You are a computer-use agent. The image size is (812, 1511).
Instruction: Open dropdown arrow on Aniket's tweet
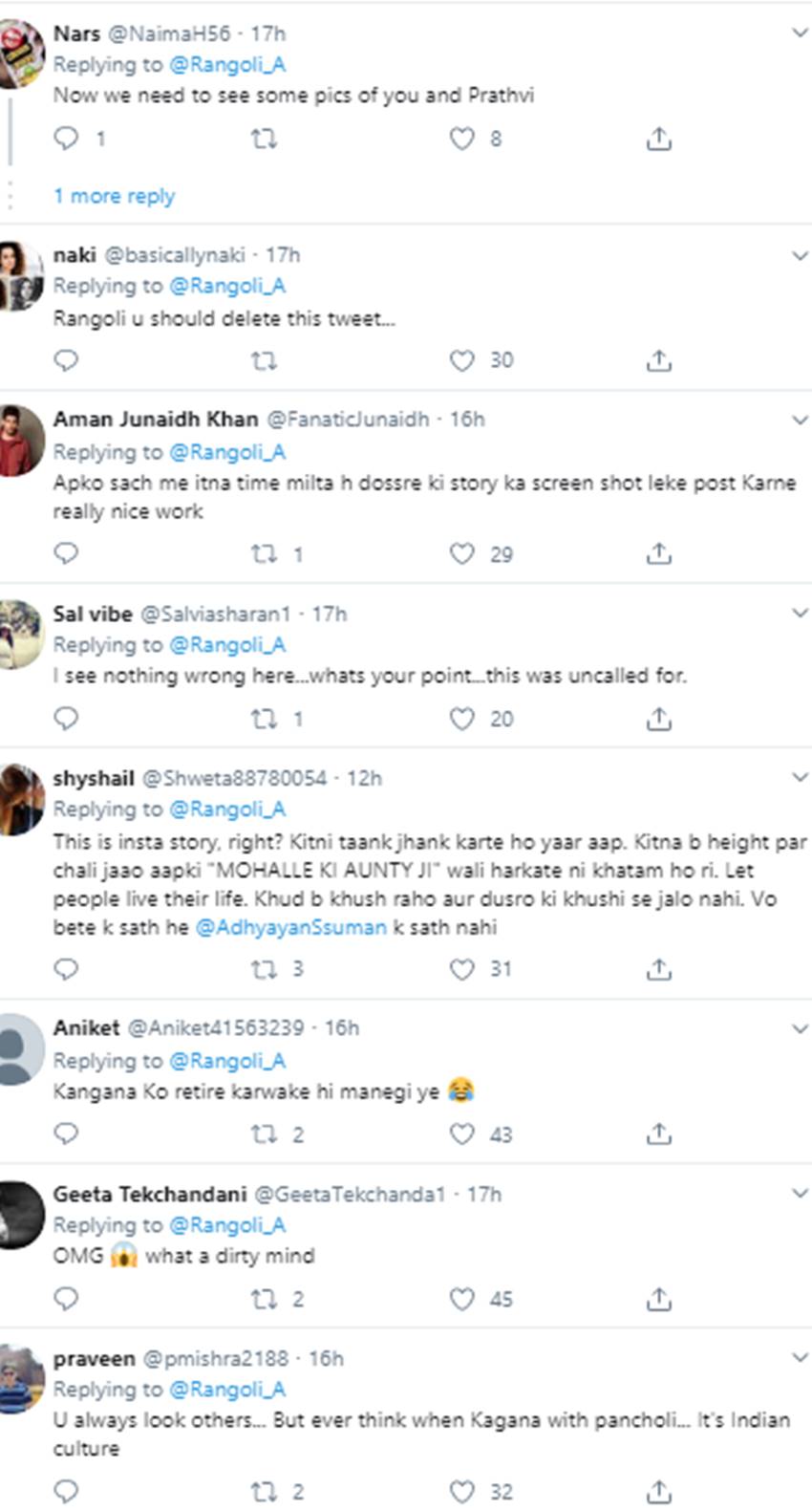pos(800,1028)
